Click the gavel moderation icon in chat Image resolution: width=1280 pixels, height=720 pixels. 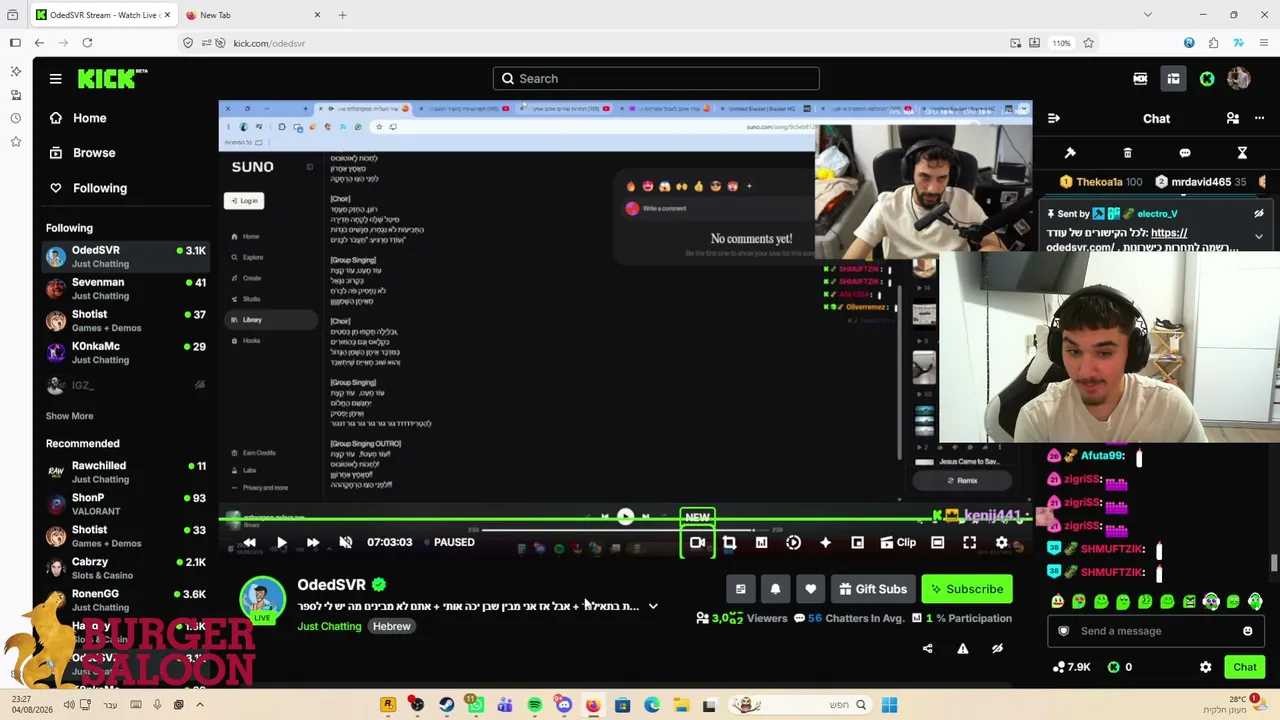point(1070,153)
